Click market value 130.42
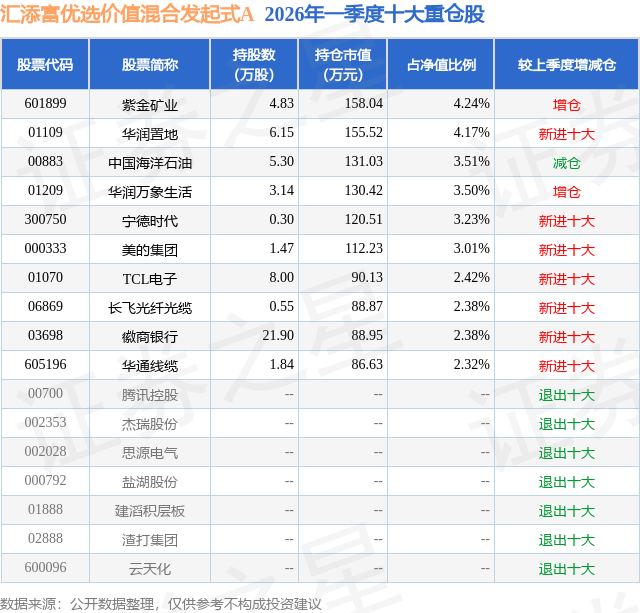Image resolution: width=640 pixels, height=613 pixels. click(364, 191)
